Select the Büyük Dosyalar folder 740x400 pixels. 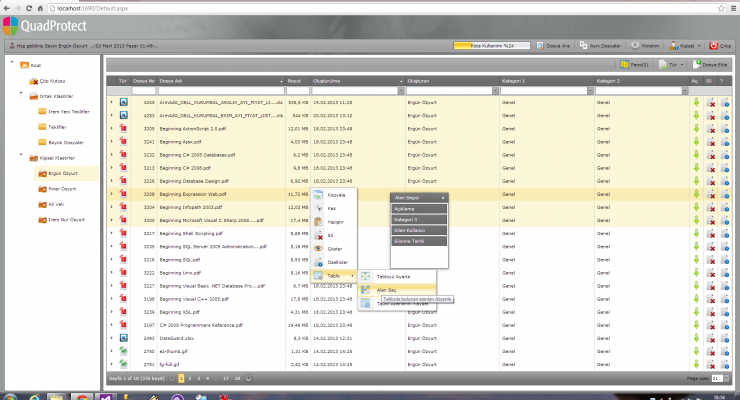[x=61, y=142]
